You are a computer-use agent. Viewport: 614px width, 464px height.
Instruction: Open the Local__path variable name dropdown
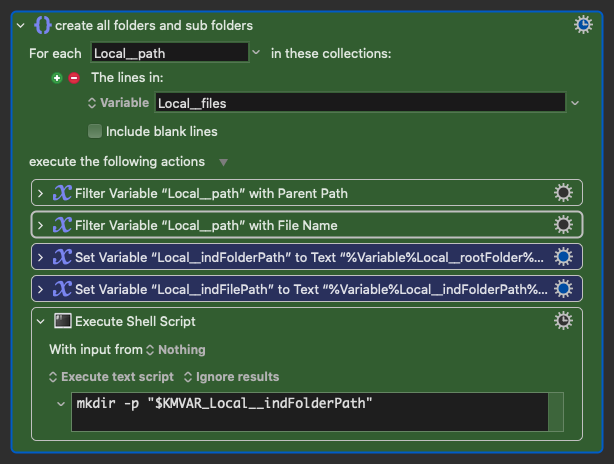(256, 52)
